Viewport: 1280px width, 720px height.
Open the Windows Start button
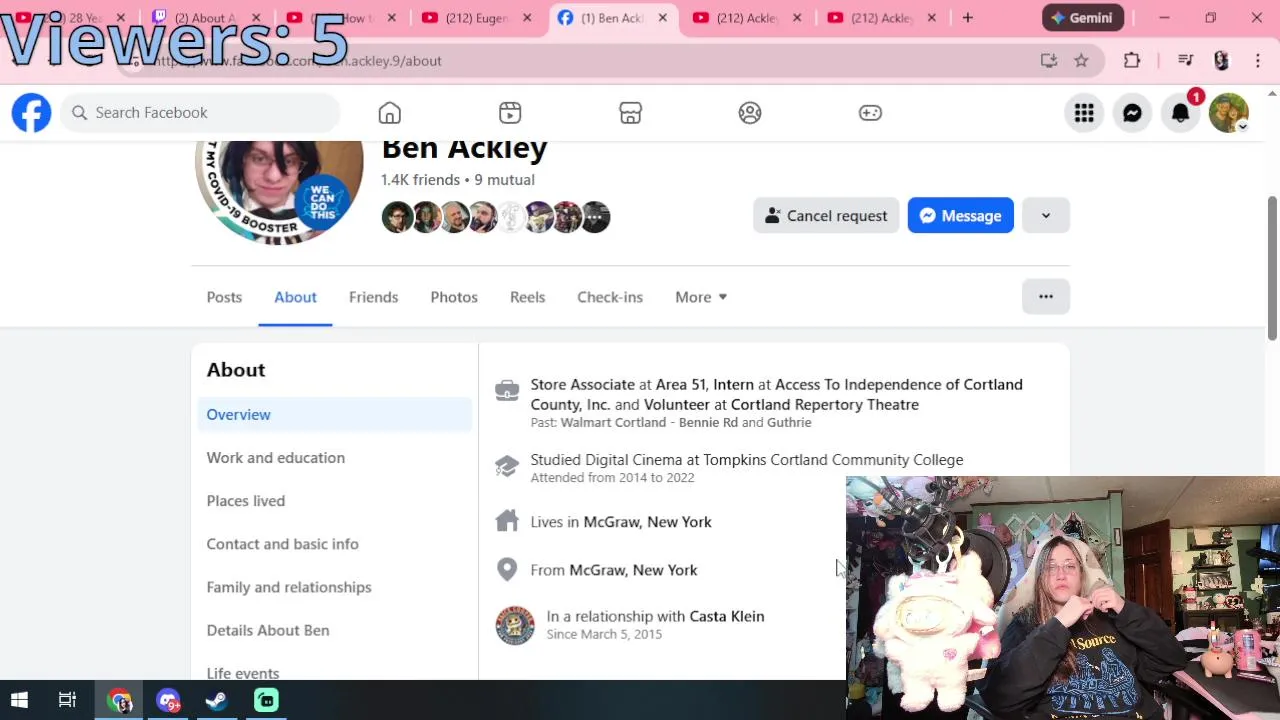pyautogui.click(x=19, y=700)
